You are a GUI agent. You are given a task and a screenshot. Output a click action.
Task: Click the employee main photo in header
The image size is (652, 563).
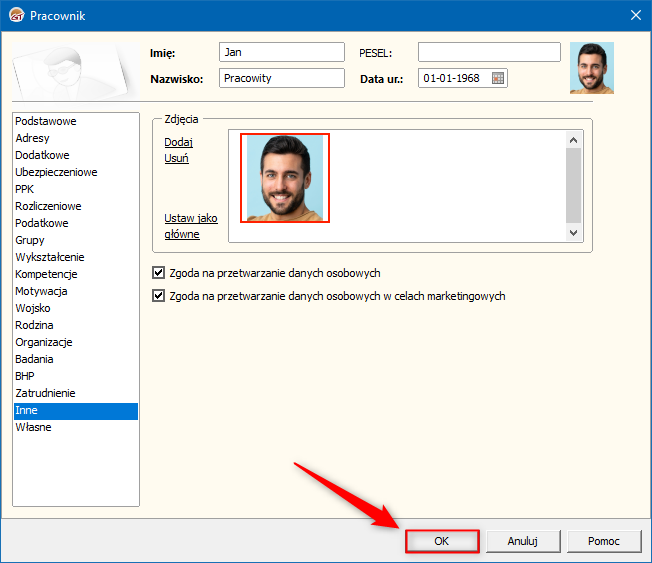point(592,68)
